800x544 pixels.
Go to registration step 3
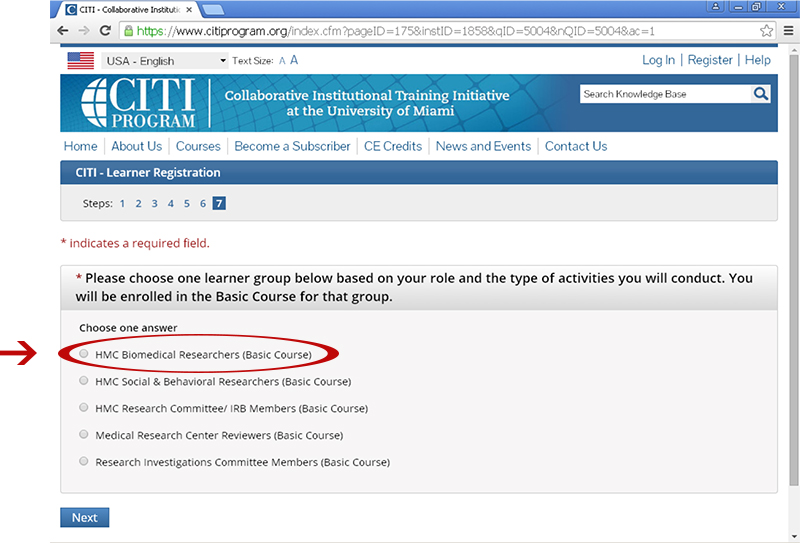[x=155, y=204]
